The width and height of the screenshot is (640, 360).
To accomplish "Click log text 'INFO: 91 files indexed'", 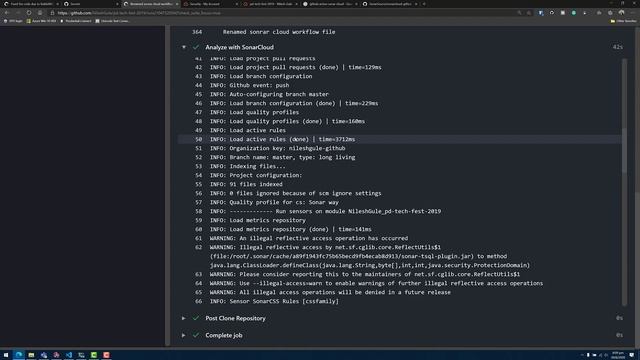I will point(246,184).
